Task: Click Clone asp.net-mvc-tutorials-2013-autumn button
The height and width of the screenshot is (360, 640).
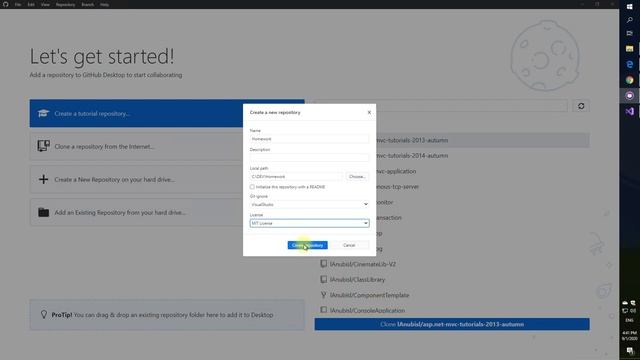Action: pos(452,324)
